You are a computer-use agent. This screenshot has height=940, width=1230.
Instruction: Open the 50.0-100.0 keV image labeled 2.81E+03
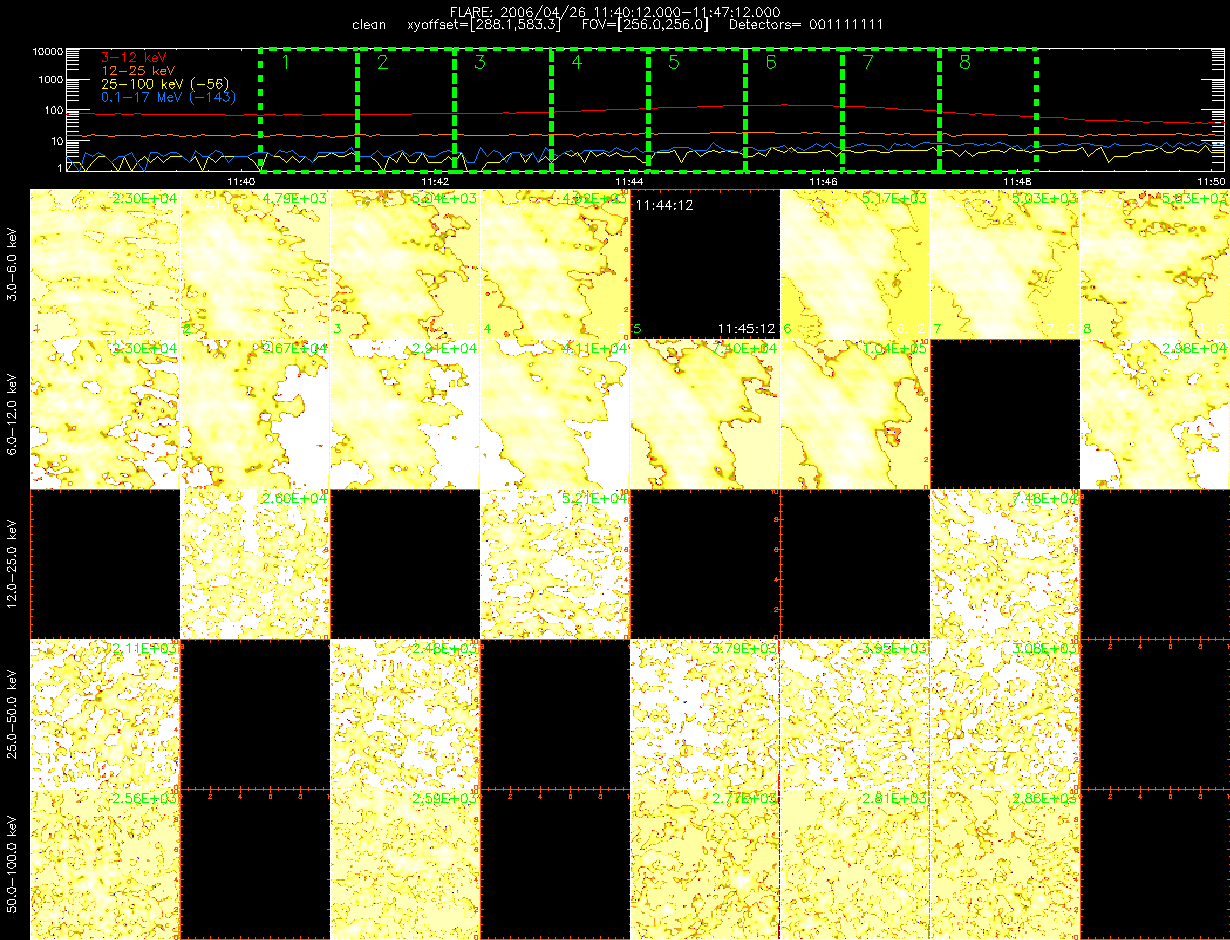tap(855, 864)
